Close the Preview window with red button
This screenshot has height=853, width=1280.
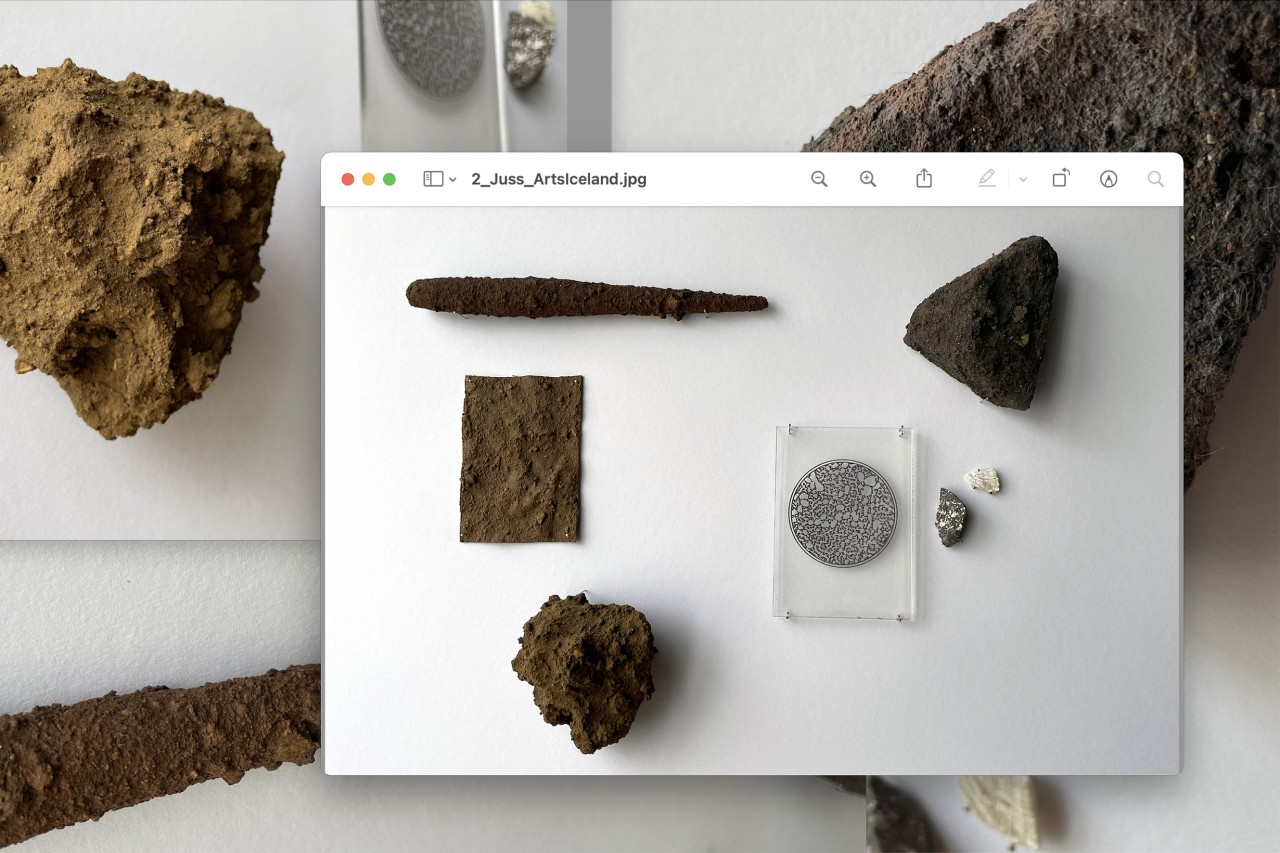[x=348, y=179]
